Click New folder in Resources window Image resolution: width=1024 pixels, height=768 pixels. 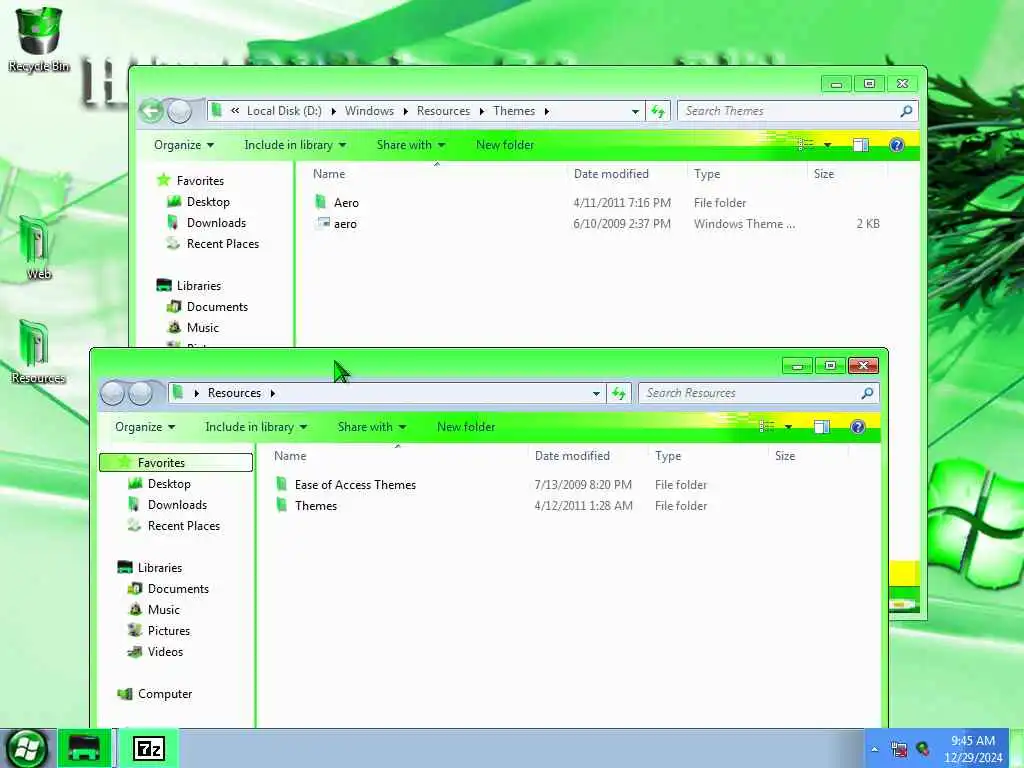coord(466,427)
